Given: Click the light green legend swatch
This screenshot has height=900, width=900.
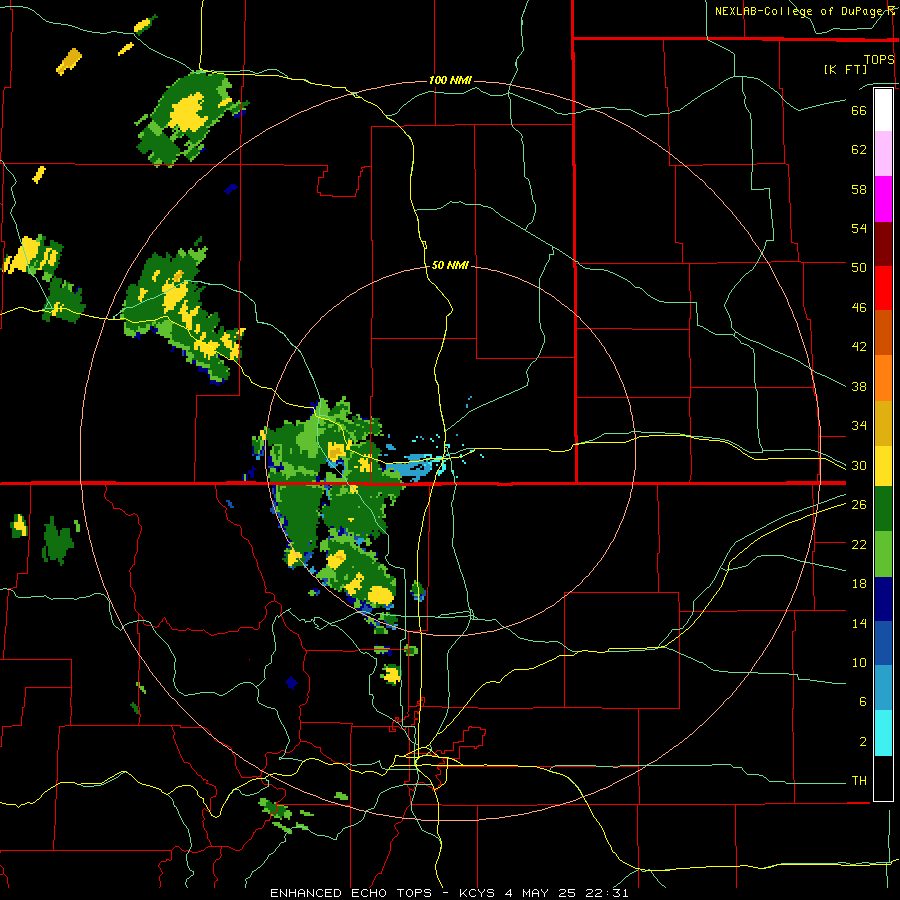Looking at the screenshot, I should 883,554.
